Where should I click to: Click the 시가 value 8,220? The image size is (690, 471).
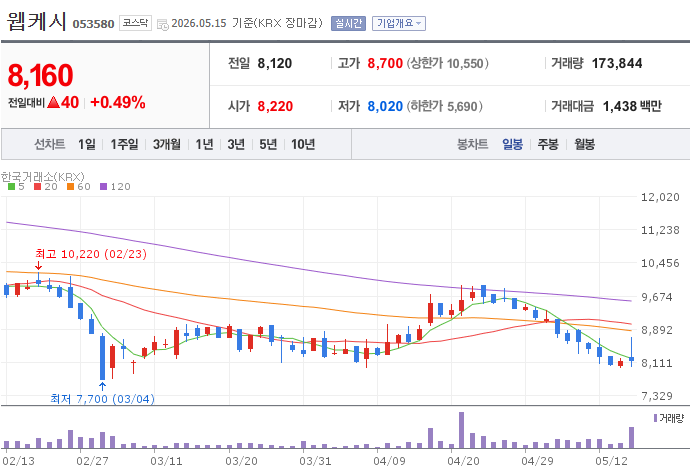tap(275, 106)
